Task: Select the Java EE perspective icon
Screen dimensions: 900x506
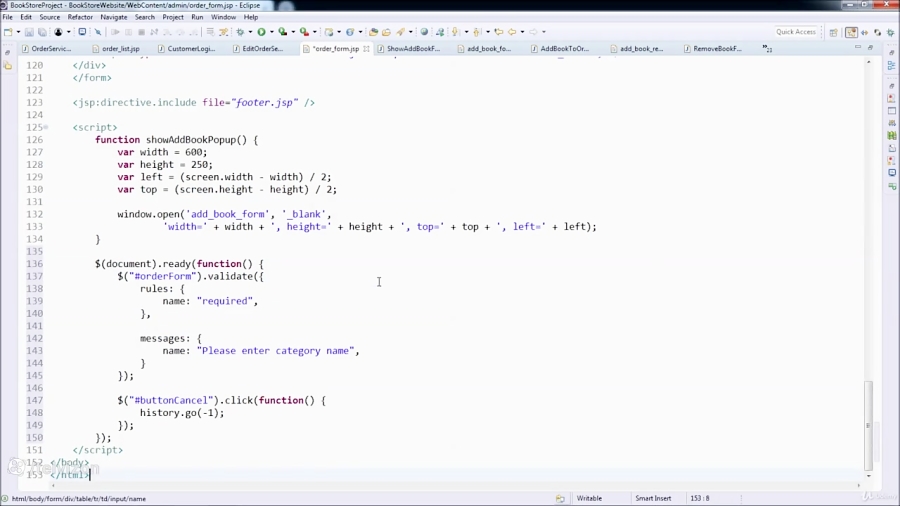Action: tap(852, 32)
